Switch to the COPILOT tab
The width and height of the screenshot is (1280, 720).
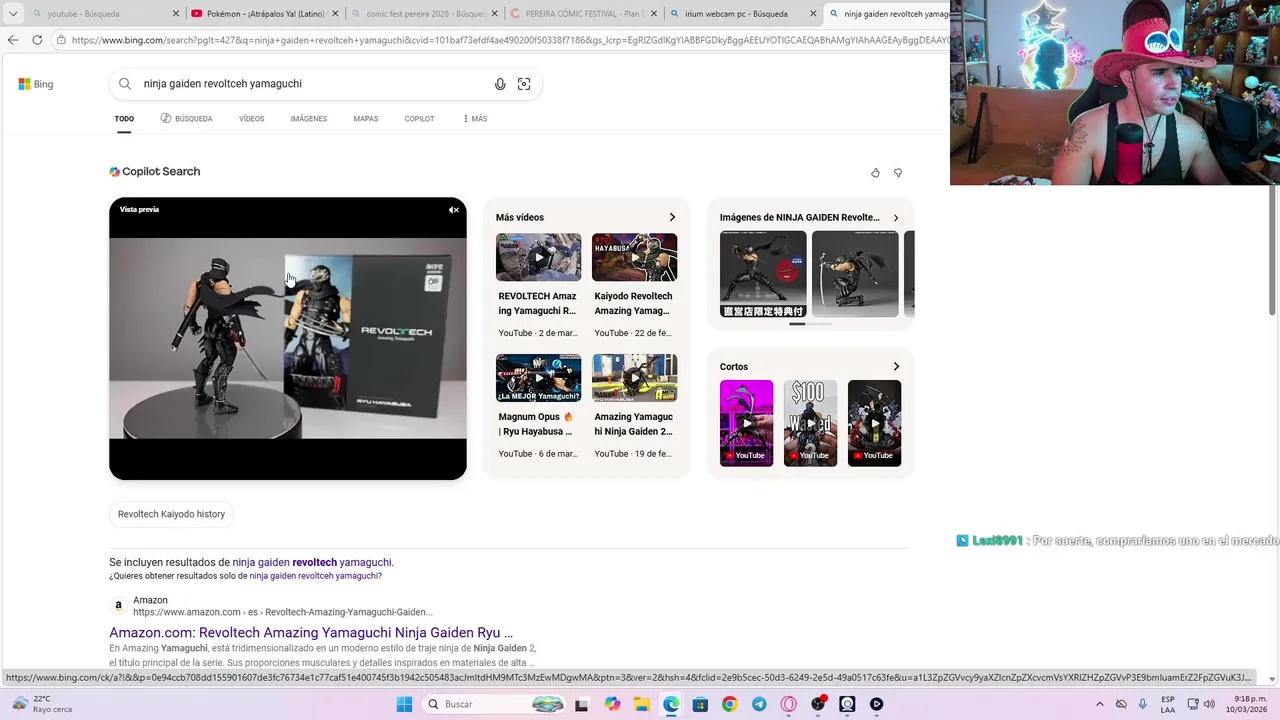point(419,119)
